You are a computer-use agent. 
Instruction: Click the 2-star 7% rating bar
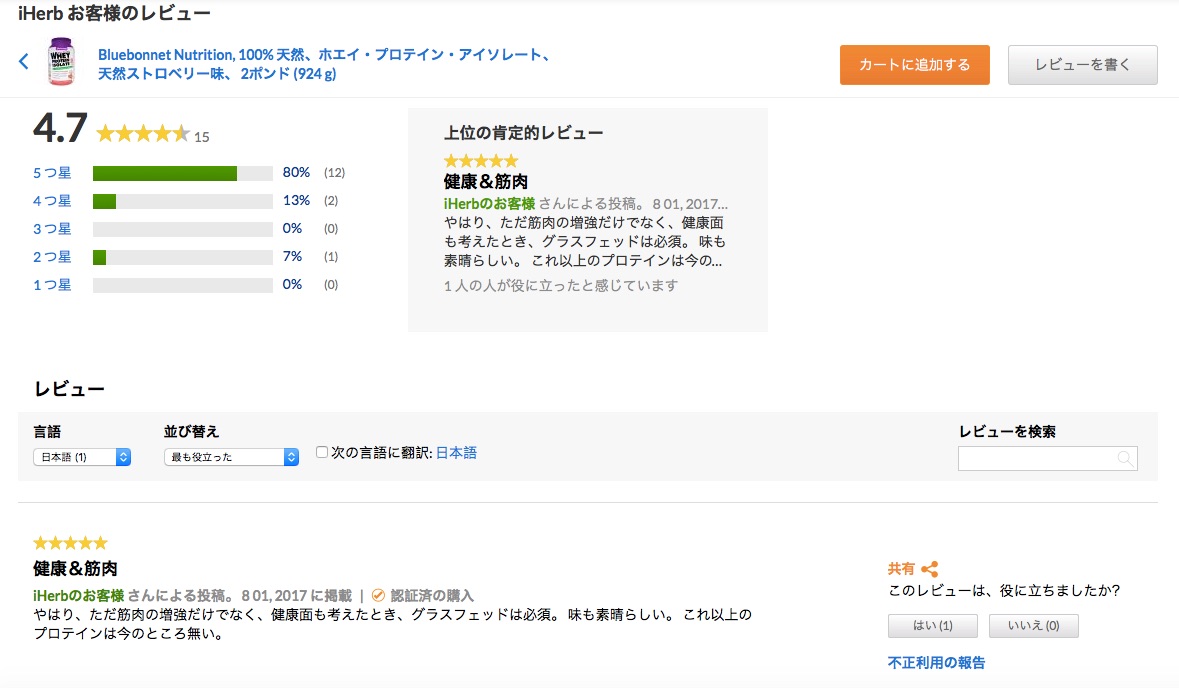(183, 257)
